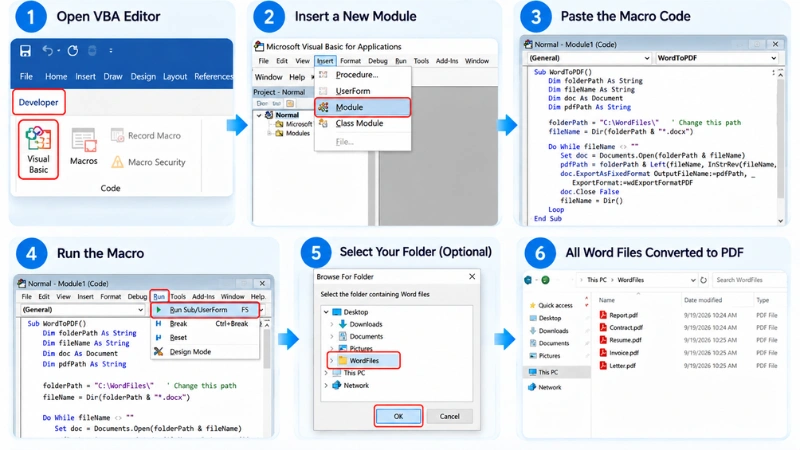Choose Module from the Insert menu
800x450 pixels.
coord(363,107)
